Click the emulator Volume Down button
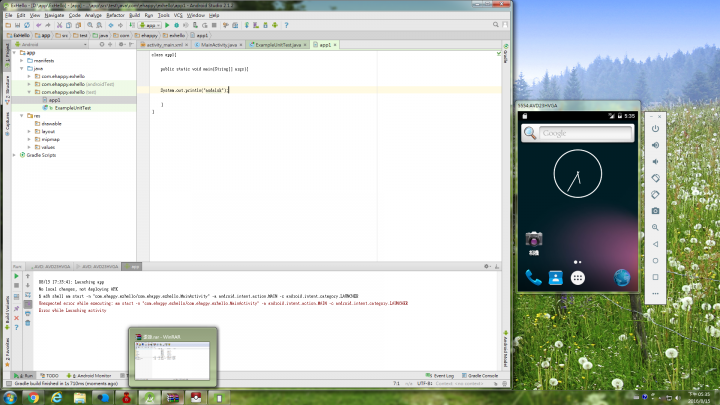Image resolution: width=720 pixels, height=405 pixels. (655, 162)
